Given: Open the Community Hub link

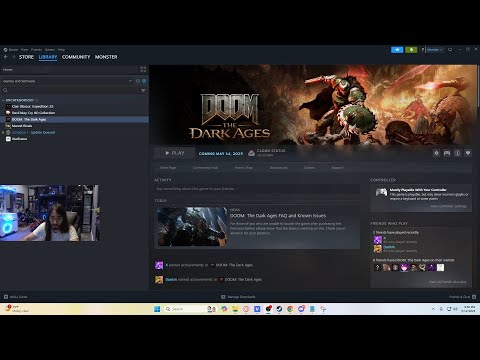Looking at the screenshot, I should click(205, 168).
